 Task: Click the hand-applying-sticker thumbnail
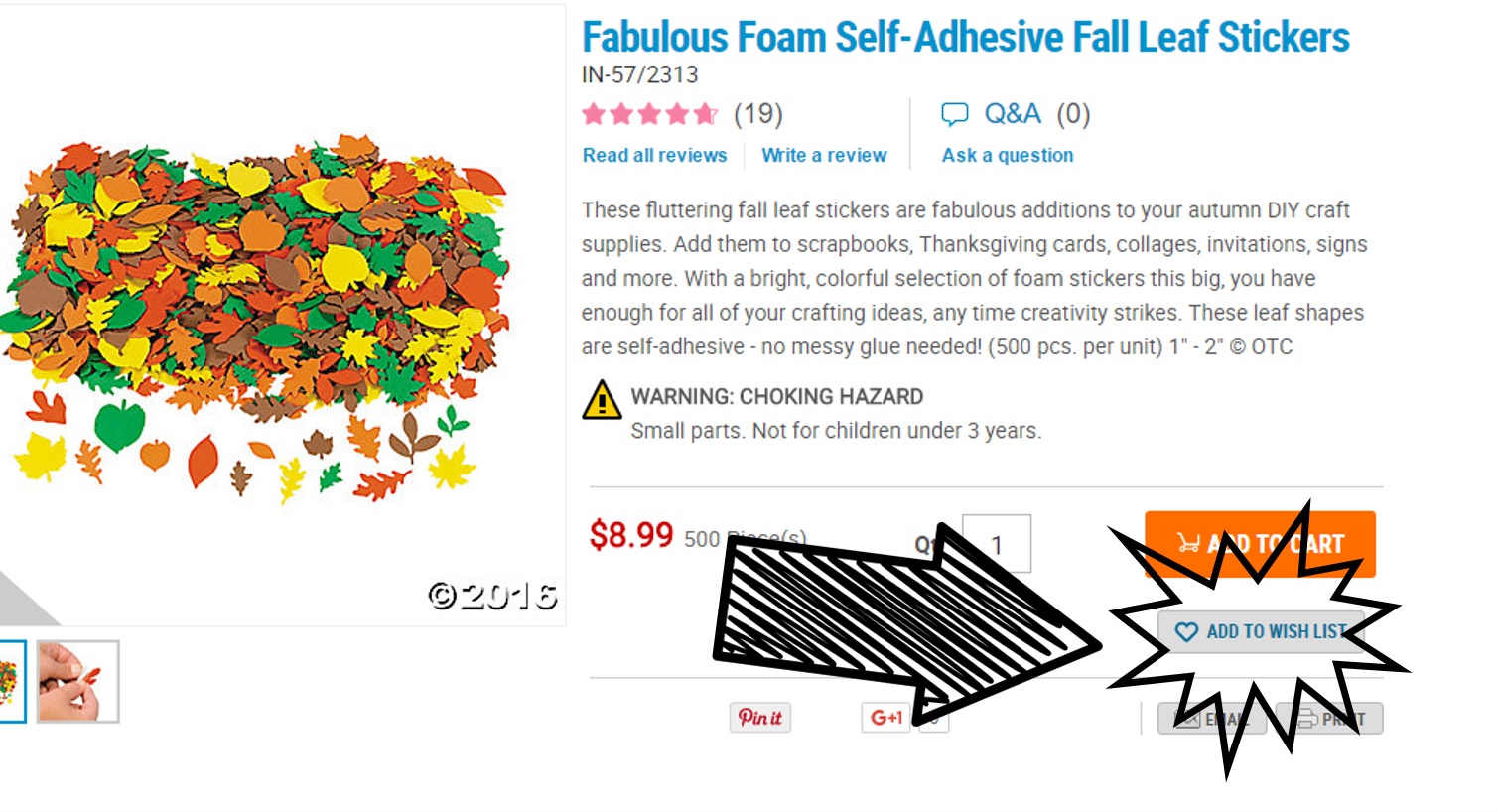pos(77,680)
